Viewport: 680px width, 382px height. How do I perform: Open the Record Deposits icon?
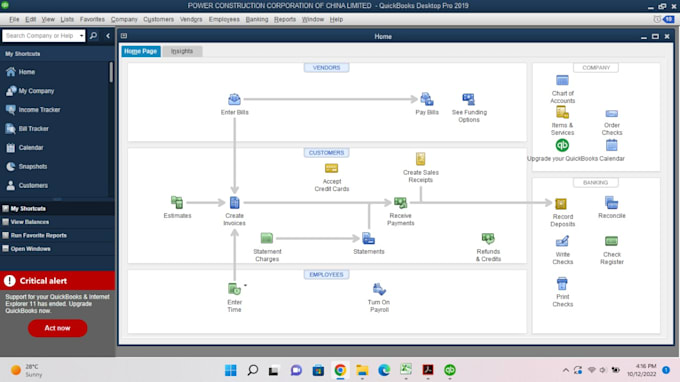click(x=561, y=204)
